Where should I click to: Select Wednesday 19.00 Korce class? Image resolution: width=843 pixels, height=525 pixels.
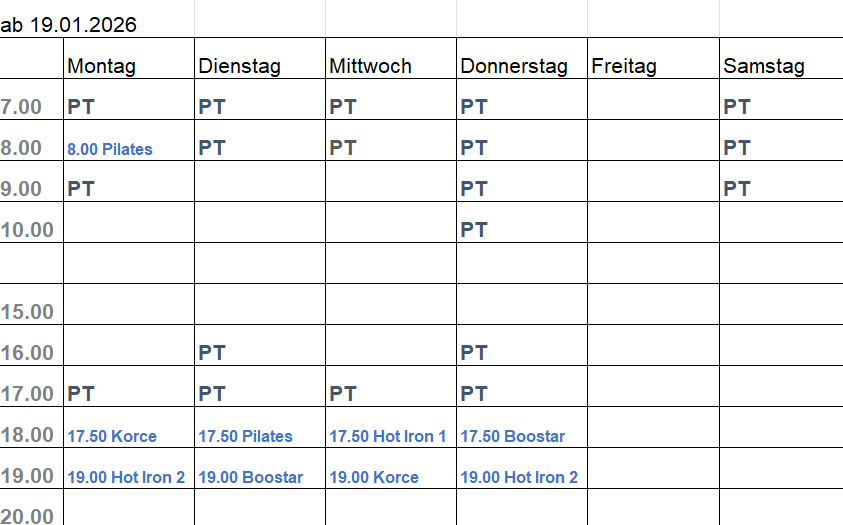tap(374, 477)
